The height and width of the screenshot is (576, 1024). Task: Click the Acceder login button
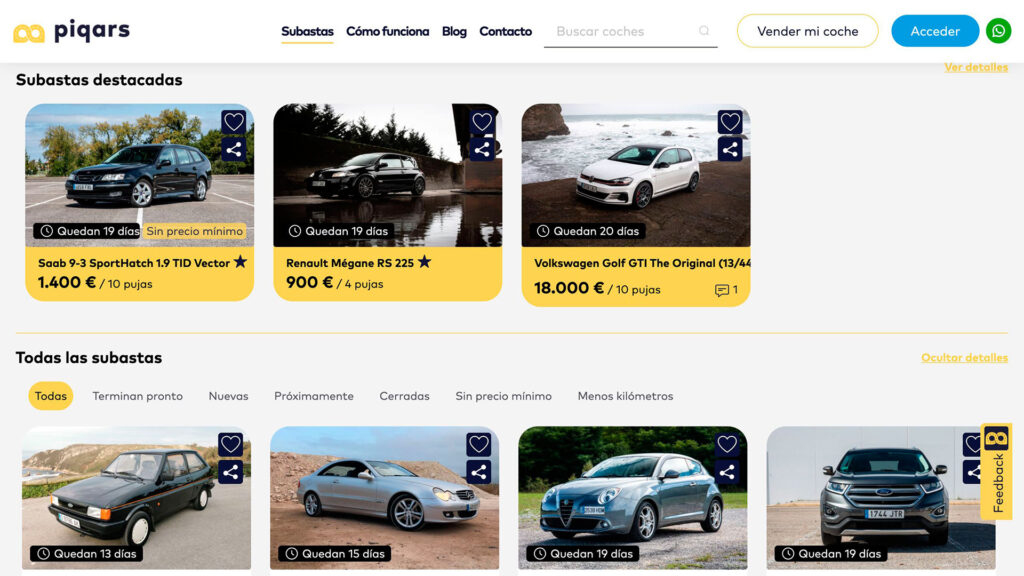point(935,31)
